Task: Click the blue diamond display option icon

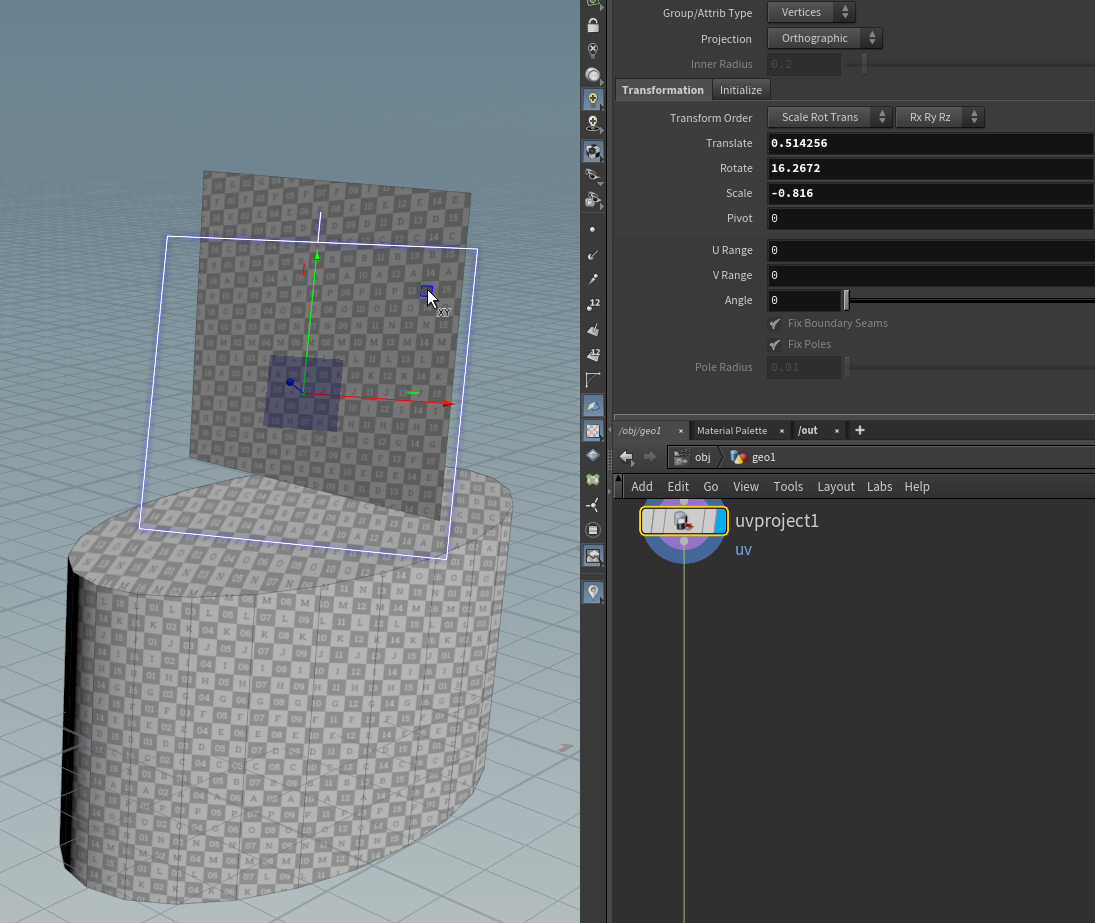Action: [x=593, y=455]
